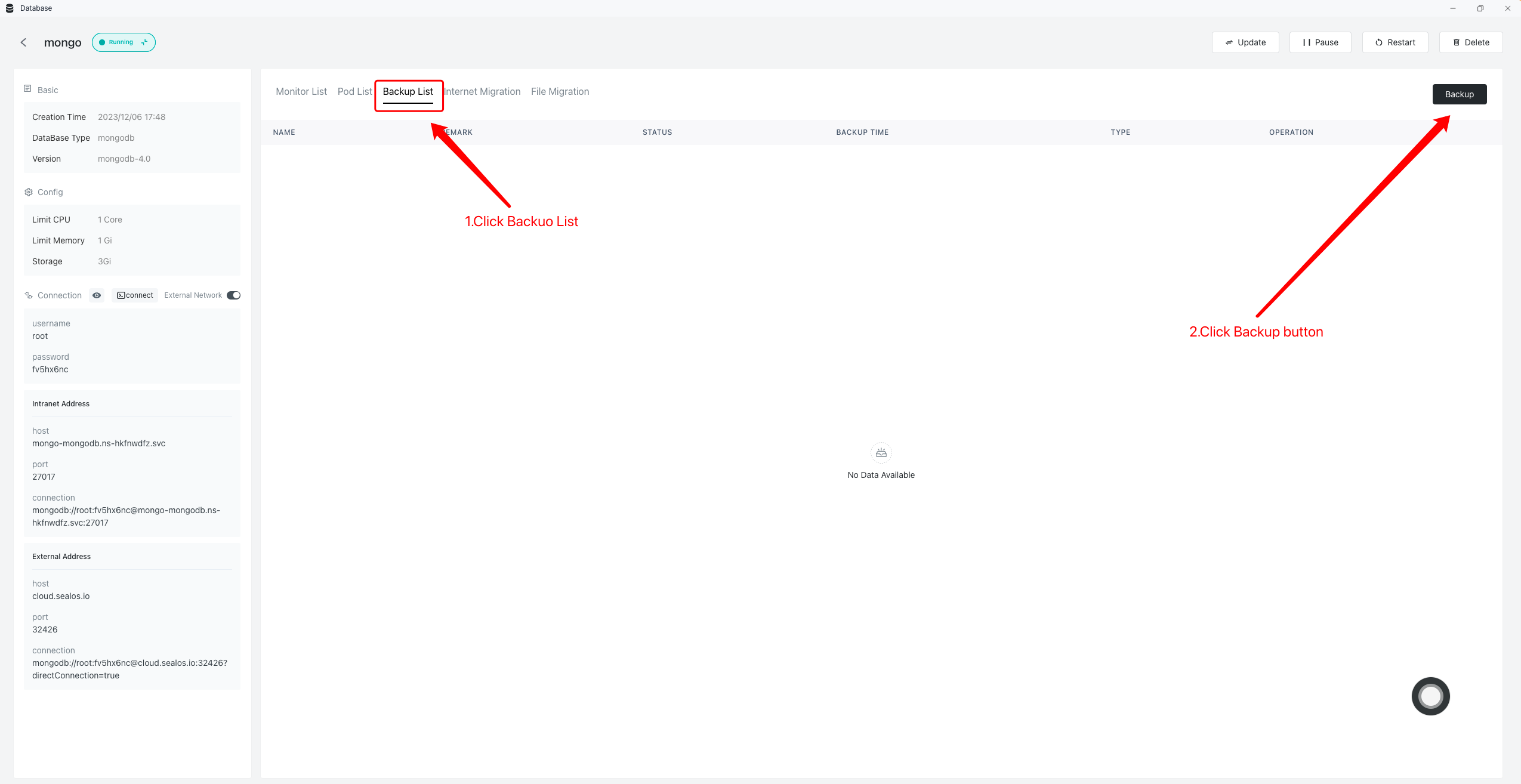Toggle the External Network switch
The width and height of the screenshot is (1521, 784).
233,295
